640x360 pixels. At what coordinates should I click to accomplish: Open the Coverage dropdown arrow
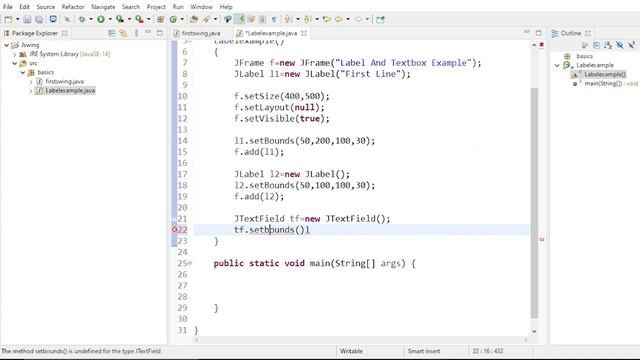pos(129,19)
